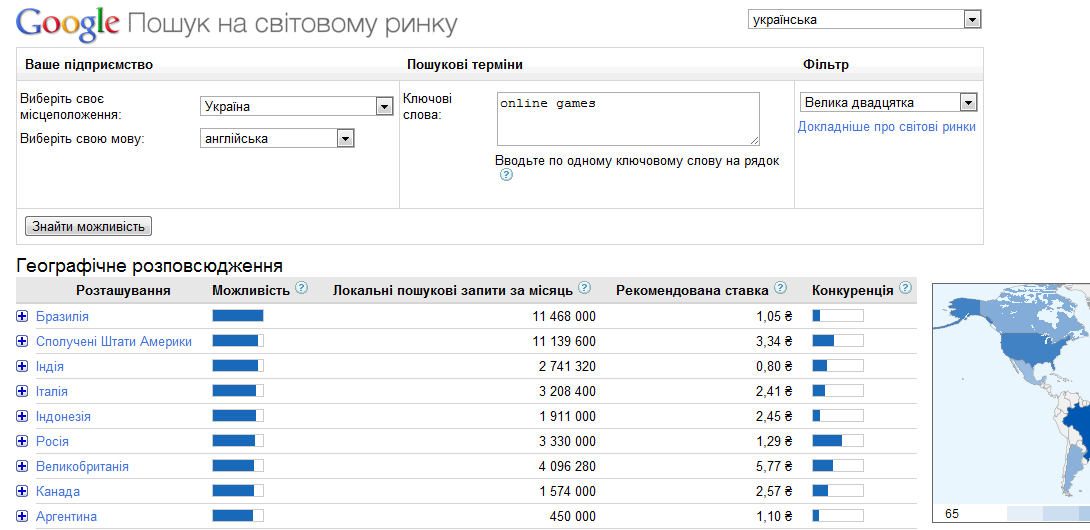Click help icon beside Локальні пошукові запити
This screenshot has height=530, width=1090.
click(585, 289)
